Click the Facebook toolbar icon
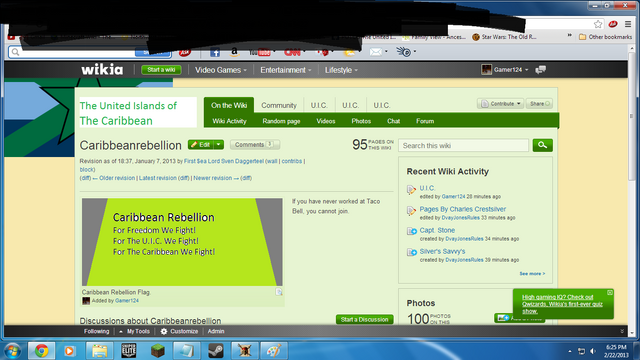 (x=215, y=52)
